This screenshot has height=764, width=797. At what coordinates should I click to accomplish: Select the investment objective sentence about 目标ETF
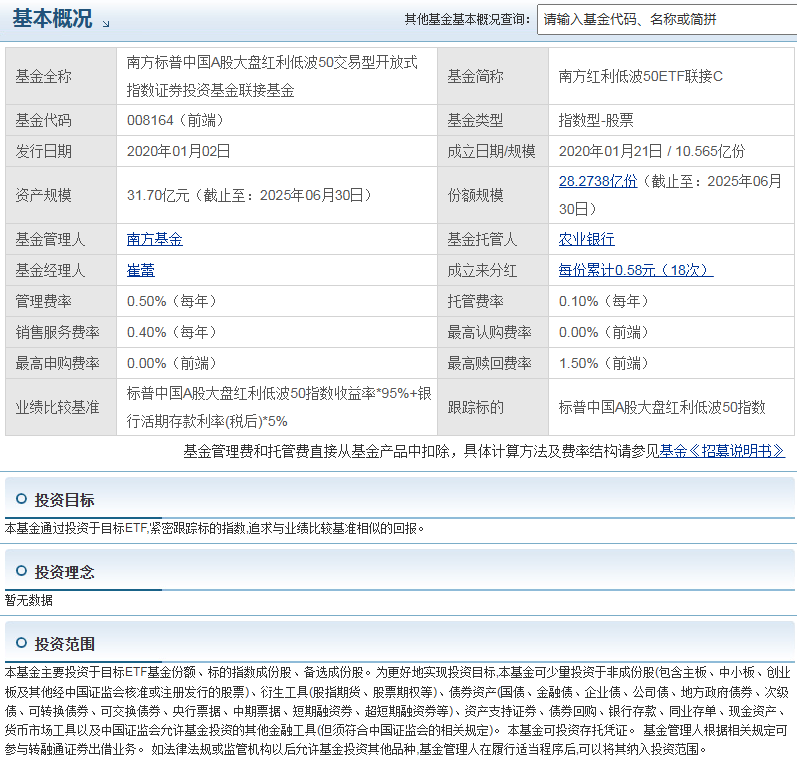point(214,529)
